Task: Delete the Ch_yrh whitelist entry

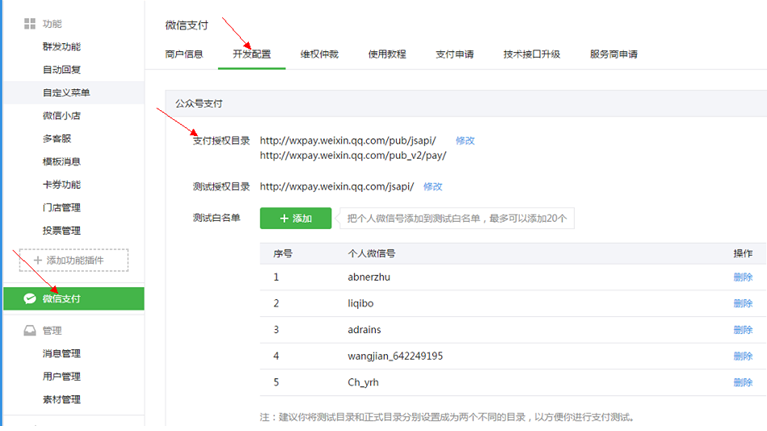Action: pos(743,383)
